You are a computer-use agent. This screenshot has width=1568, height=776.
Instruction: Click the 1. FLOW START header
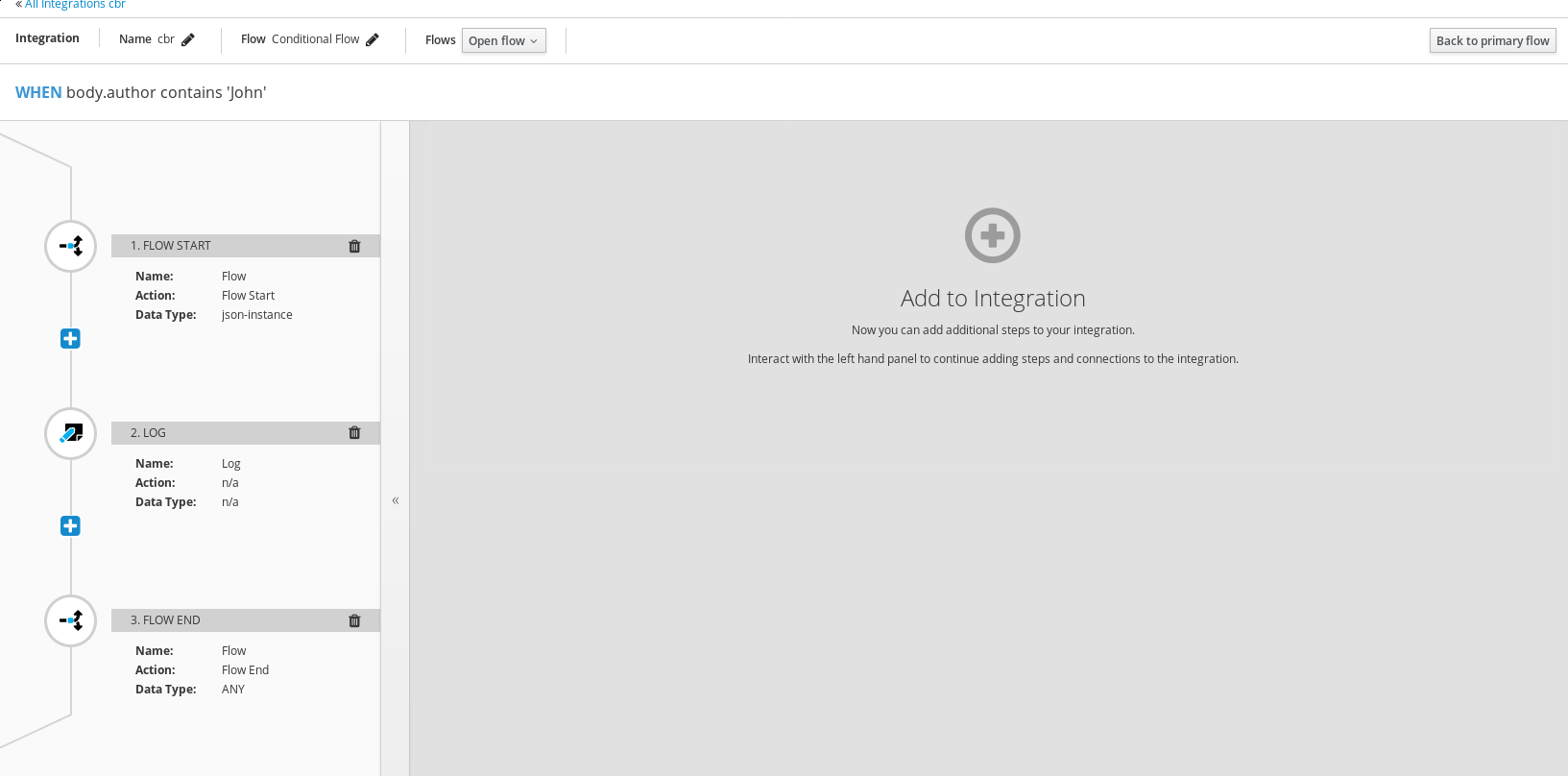[246, 246]
